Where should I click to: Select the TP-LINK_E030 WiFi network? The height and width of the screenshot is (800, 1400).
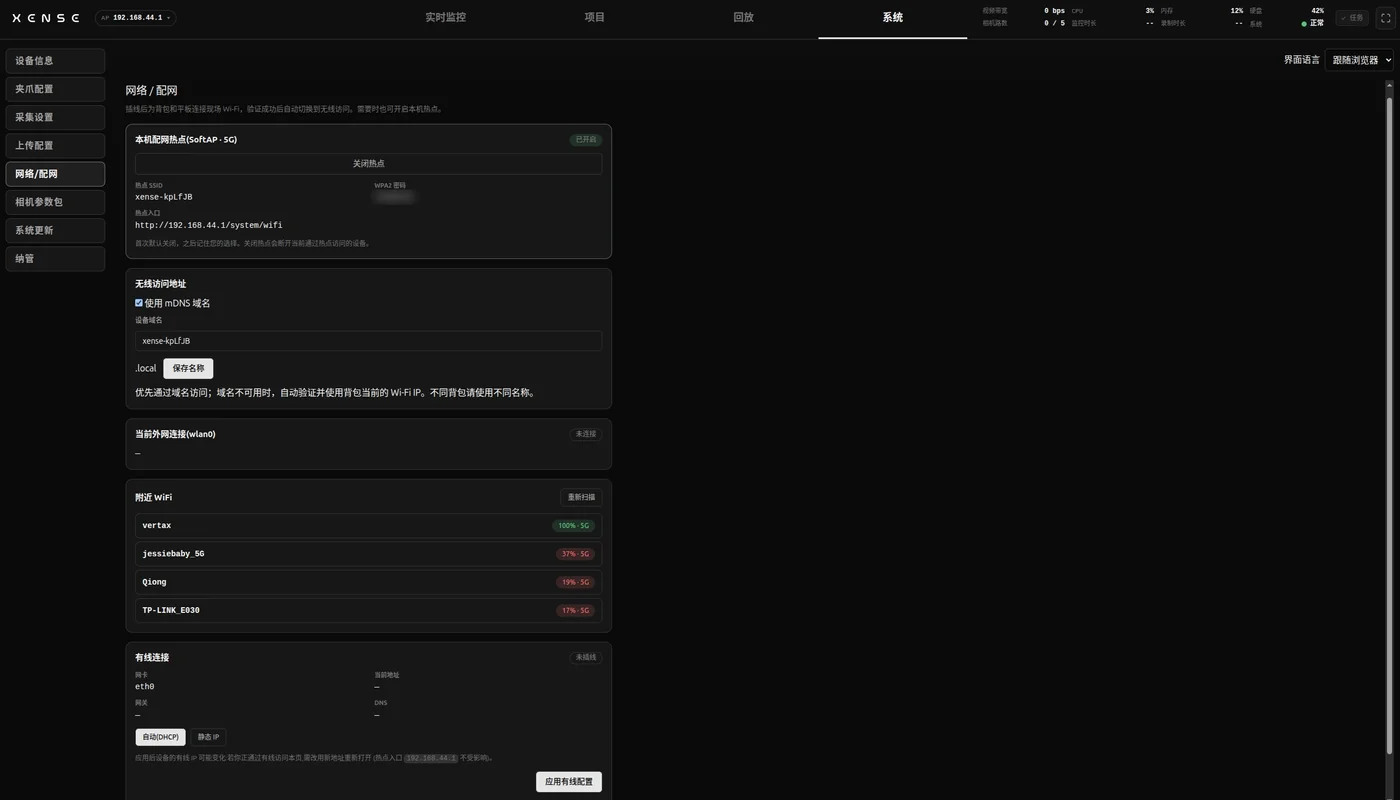368,610
